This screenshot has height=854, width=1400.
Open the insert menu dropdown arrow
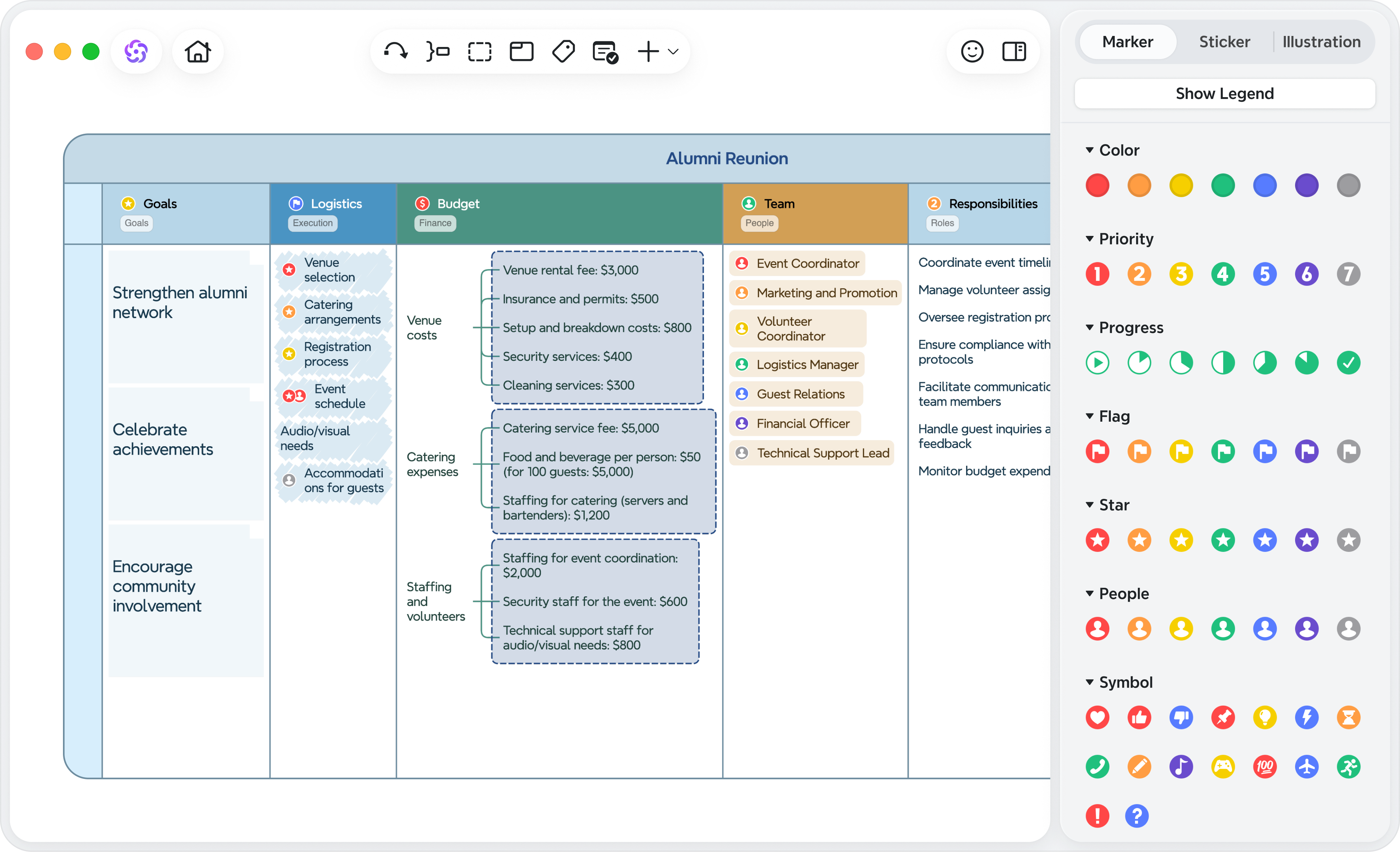click(673, 52)
